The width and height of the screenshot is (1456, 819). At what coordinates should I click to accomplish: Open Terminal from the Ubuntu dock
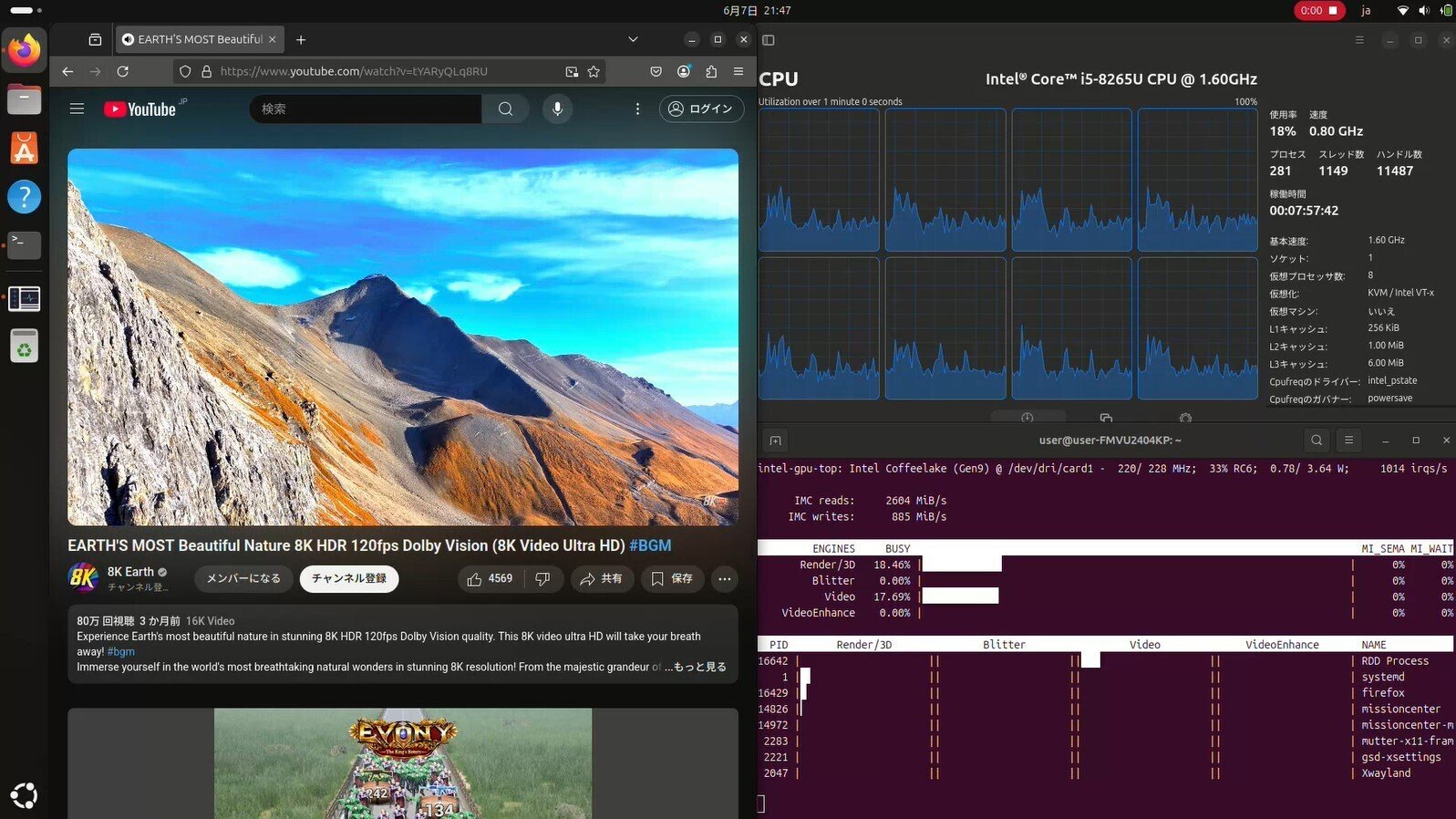(25, 245)
